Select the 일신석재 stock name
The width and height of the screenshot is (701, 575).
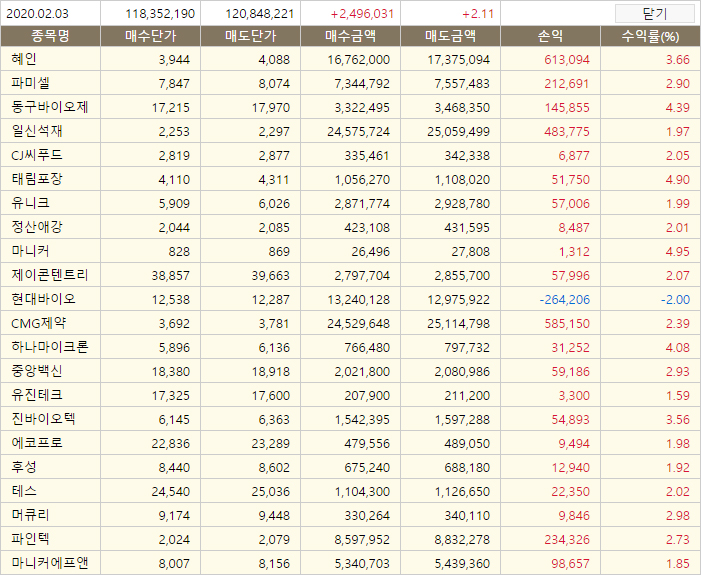pyautogui.click(x=37, y=131)
